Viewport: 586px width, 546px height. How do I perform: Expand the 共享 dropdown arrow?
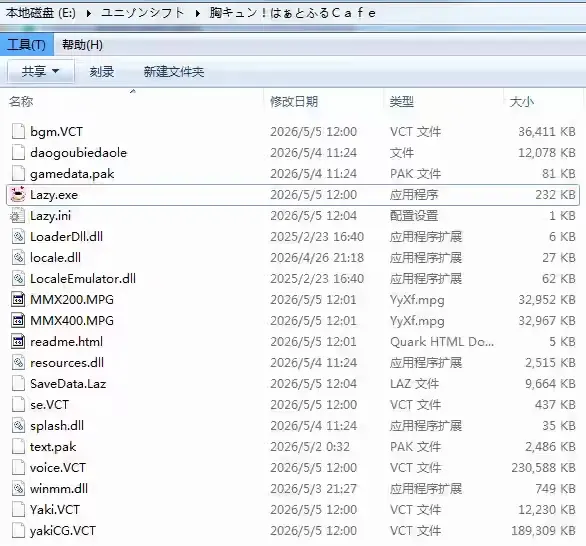(x=56, y=71)
